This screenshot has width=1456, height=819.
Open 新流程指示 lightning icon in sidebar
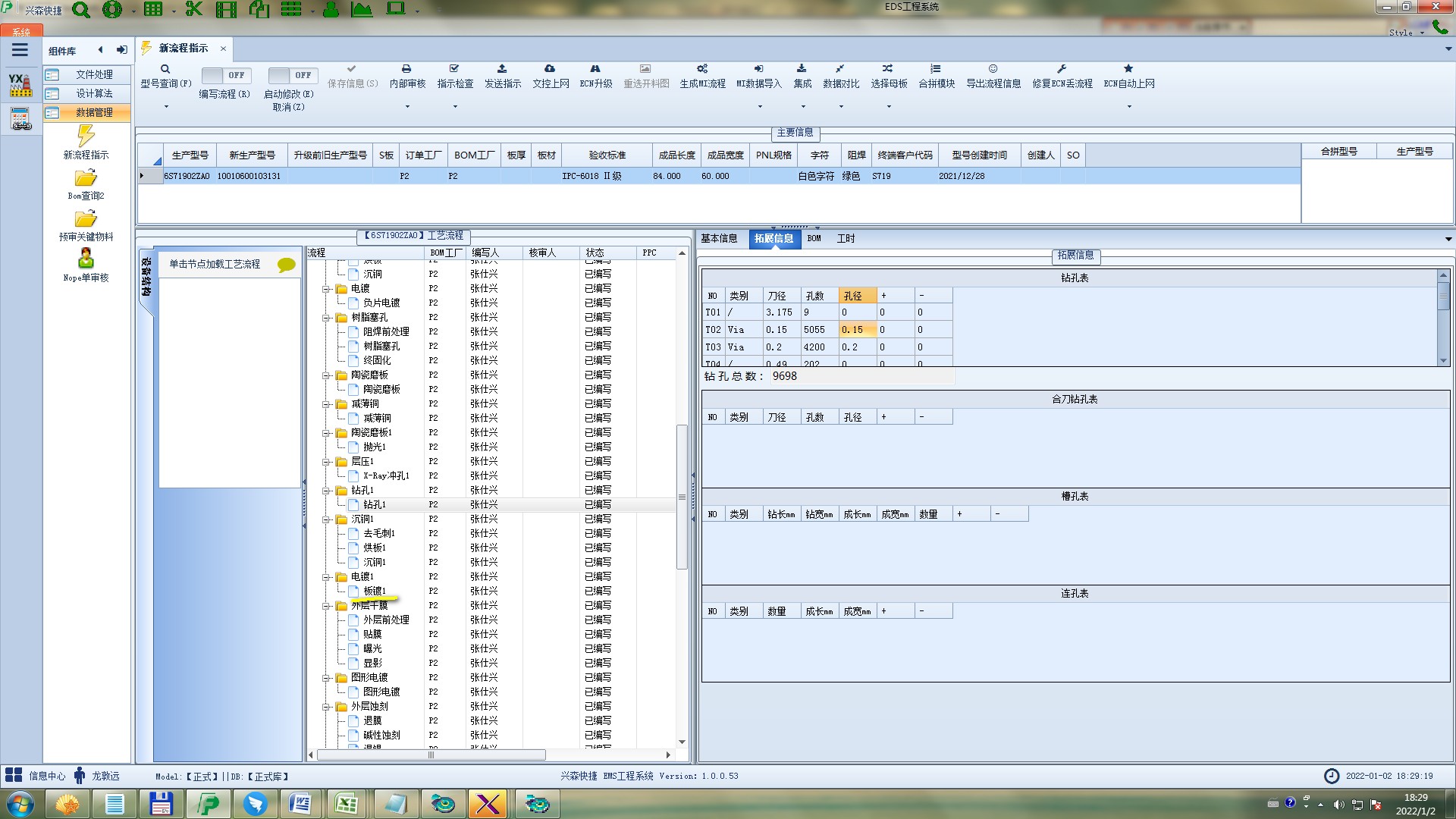pos(86,137)
